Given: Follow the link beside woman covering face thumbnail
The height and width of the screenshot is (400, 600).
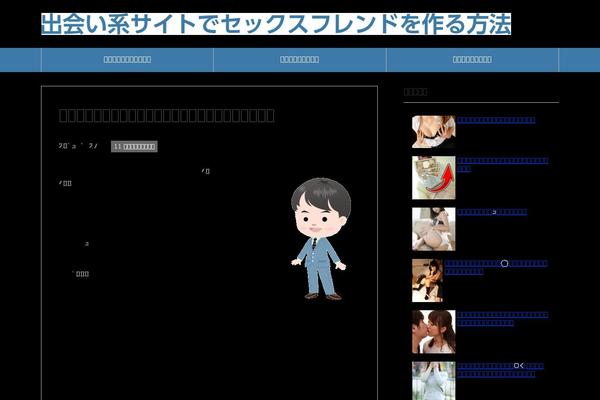Looking at the screenshot, I should (x=500, y=370).
